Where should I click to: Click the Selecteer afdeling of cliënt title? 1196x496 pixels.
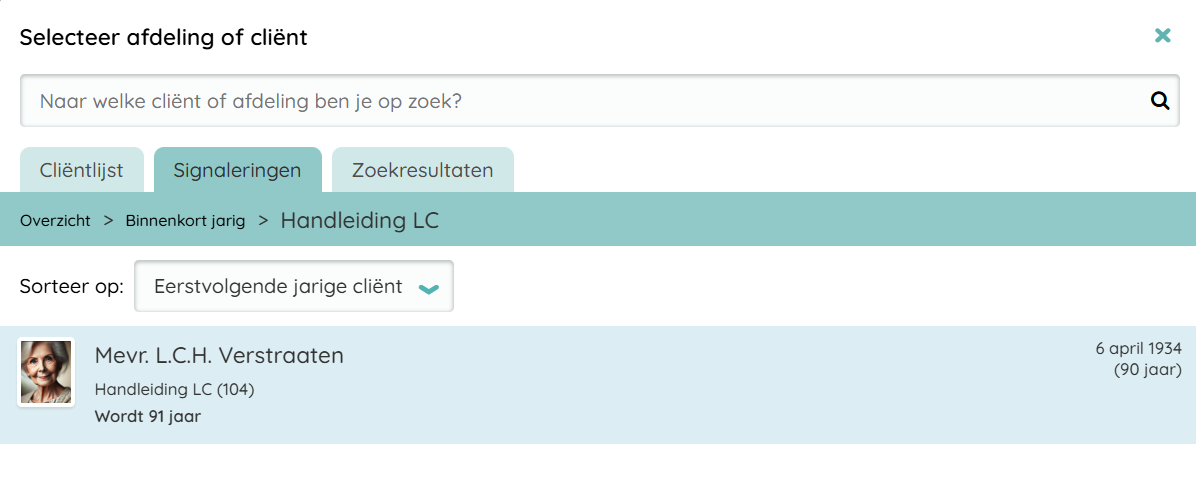[164, 38]
